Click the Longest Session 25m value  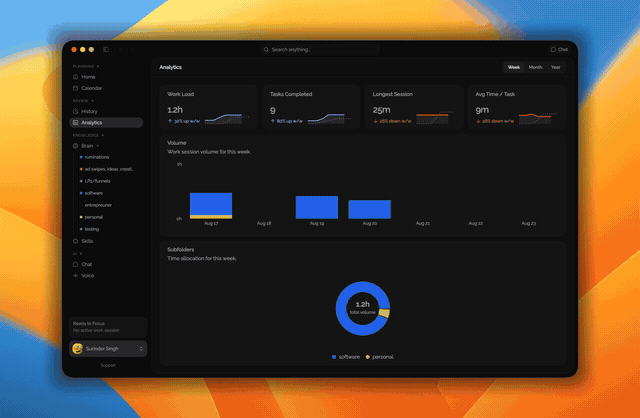click(381, 110)
